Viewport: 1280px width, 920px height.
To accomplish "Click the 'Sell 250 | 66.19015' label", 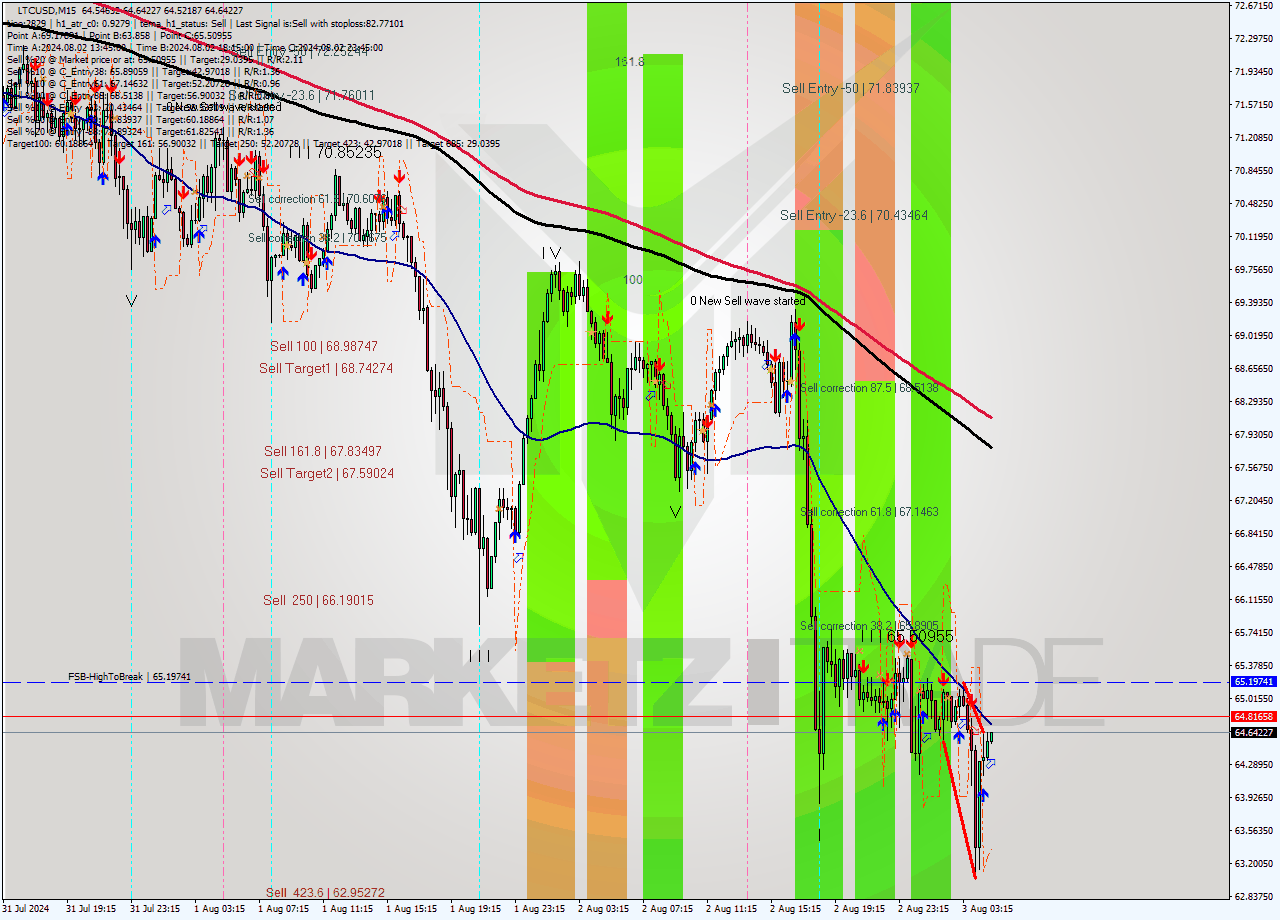I will tap(318, 600).
